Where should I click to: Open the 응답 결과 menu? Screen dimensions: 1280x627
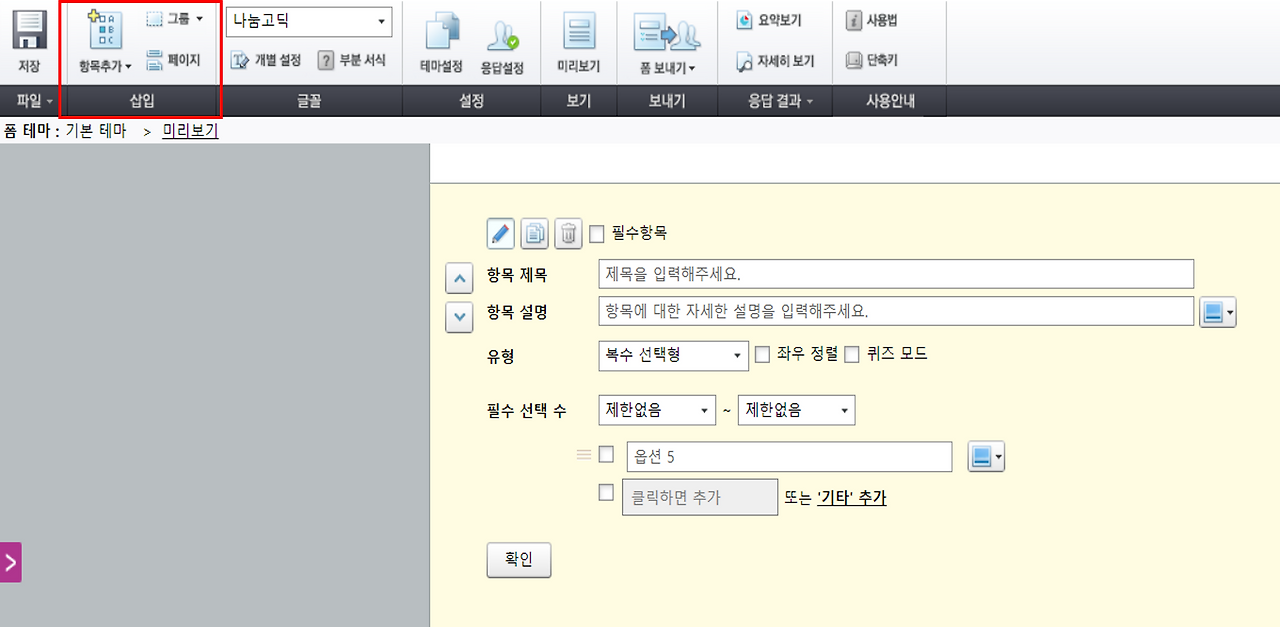click(x=774, y=101)
